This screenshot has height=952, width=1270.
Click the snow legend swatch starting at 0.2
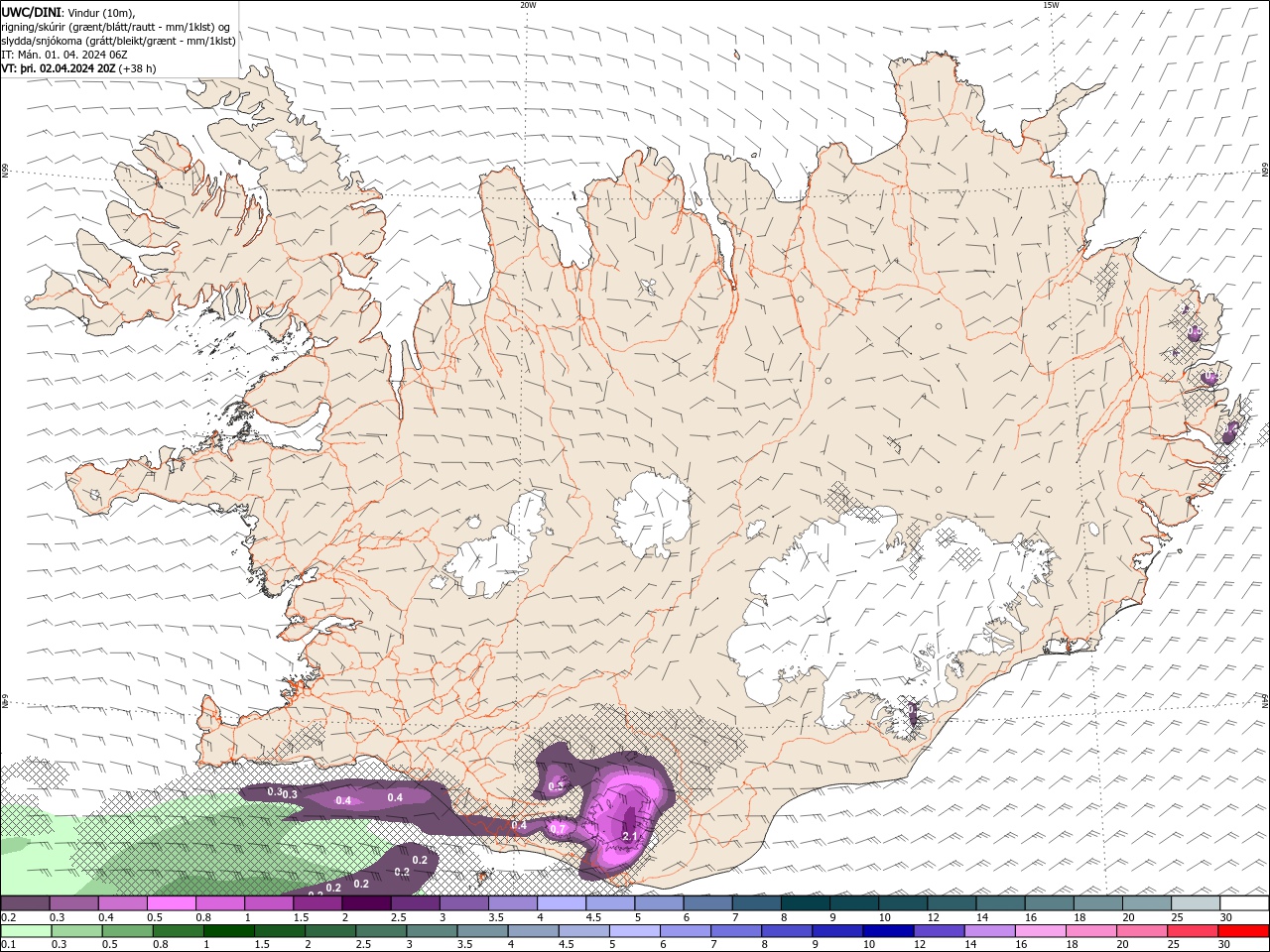point(25,903)
